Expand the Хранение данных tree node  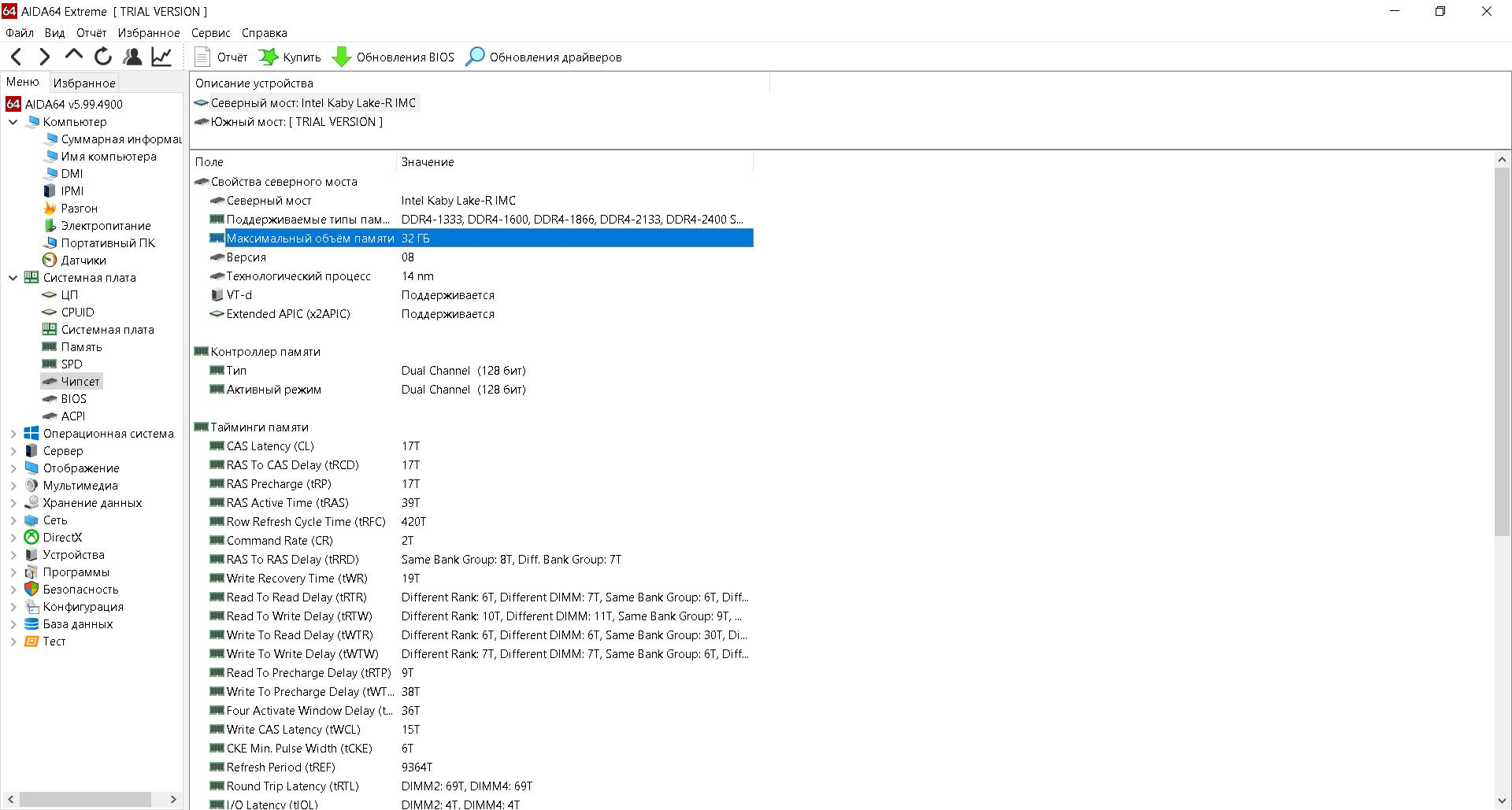13,503
